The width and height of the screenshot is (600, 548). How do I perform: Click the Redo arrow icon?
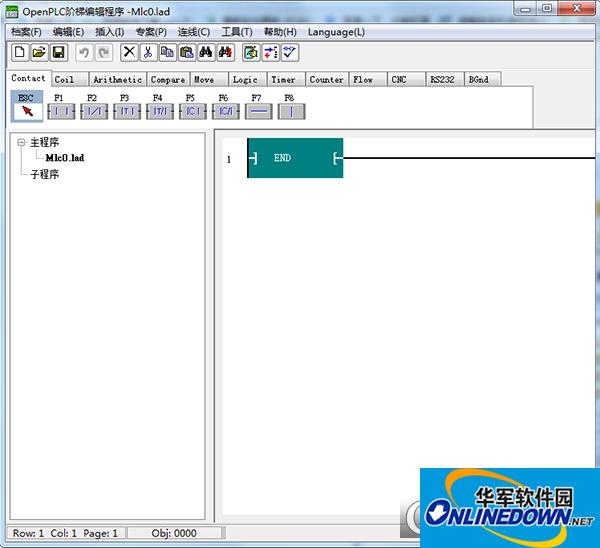(x=104, y=52)
